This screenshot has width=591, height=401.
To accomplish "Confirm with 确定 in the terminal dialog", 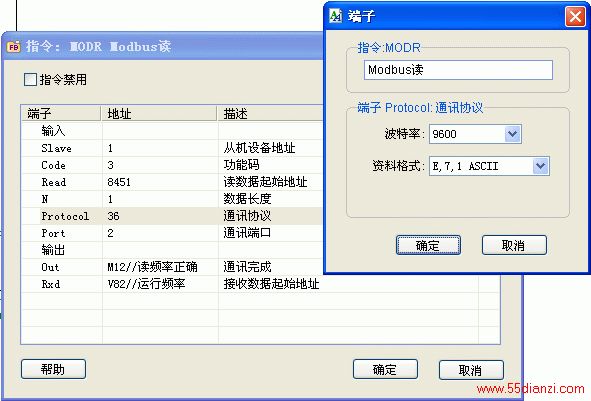I will click(x=428, y=245).
